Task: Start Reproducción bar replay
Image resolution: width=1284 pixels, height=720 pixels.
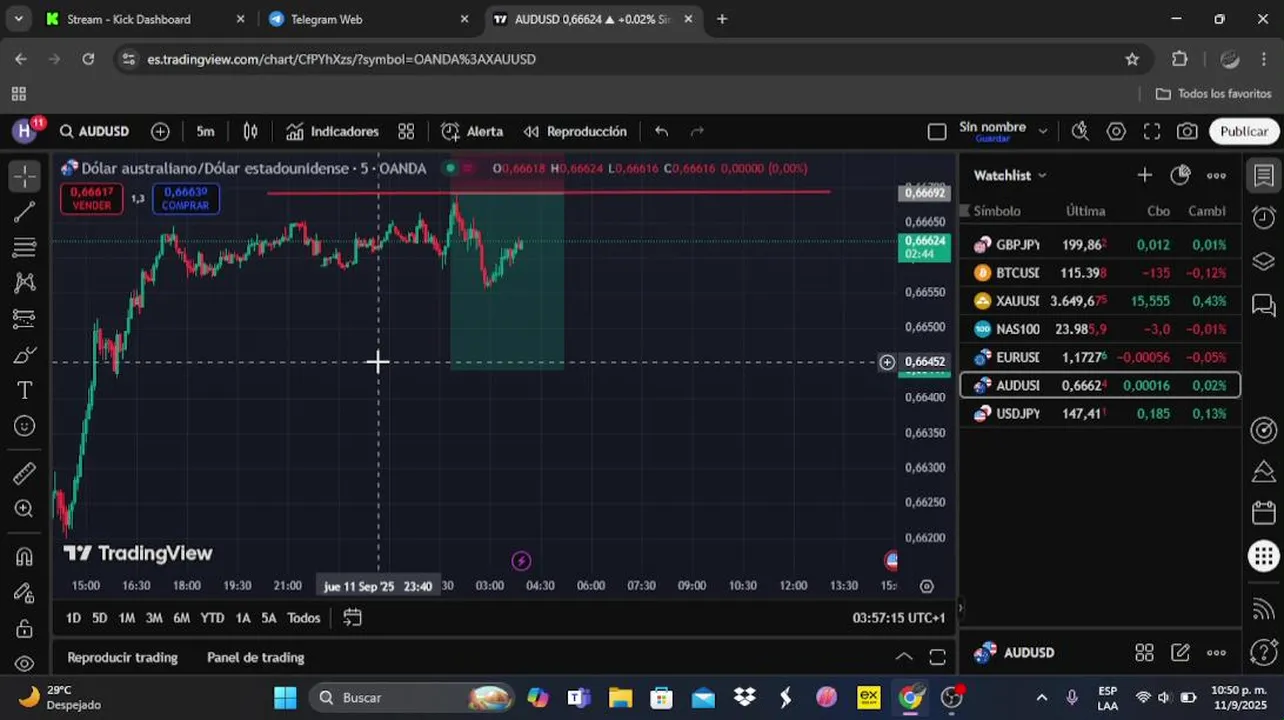Action: click(x=575, y=131)
